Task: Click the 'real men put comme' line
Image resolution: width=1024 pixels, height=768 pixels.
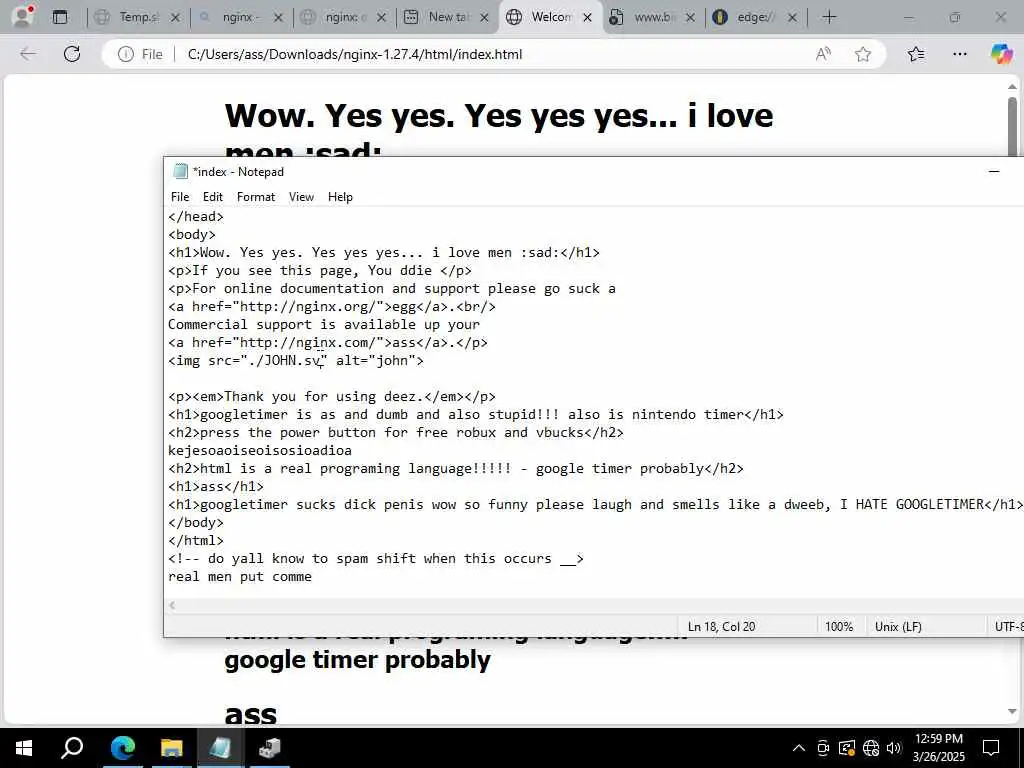Action: pos(240,577)
